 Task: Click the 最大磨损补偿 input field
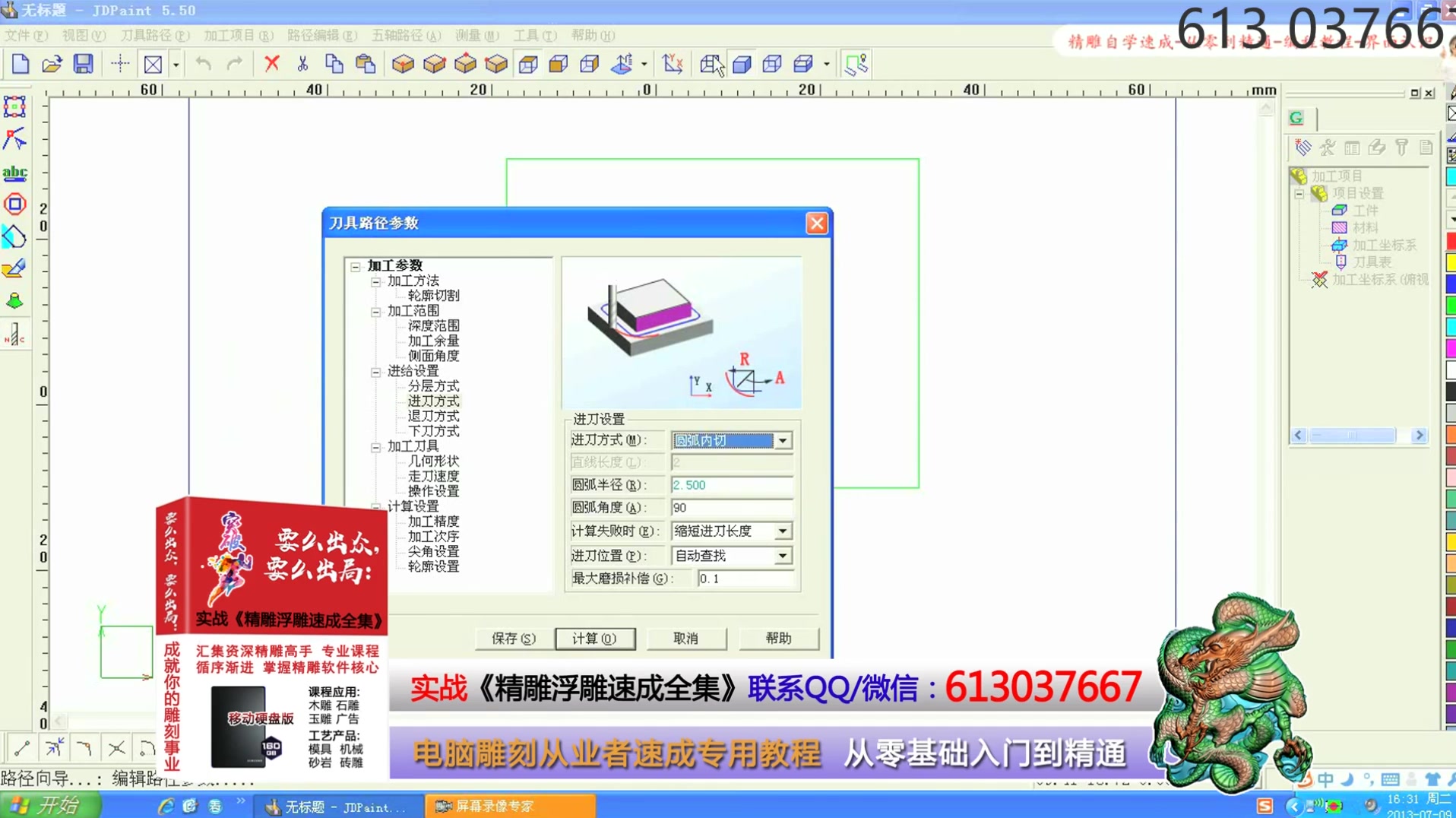[x=743, y=579]
